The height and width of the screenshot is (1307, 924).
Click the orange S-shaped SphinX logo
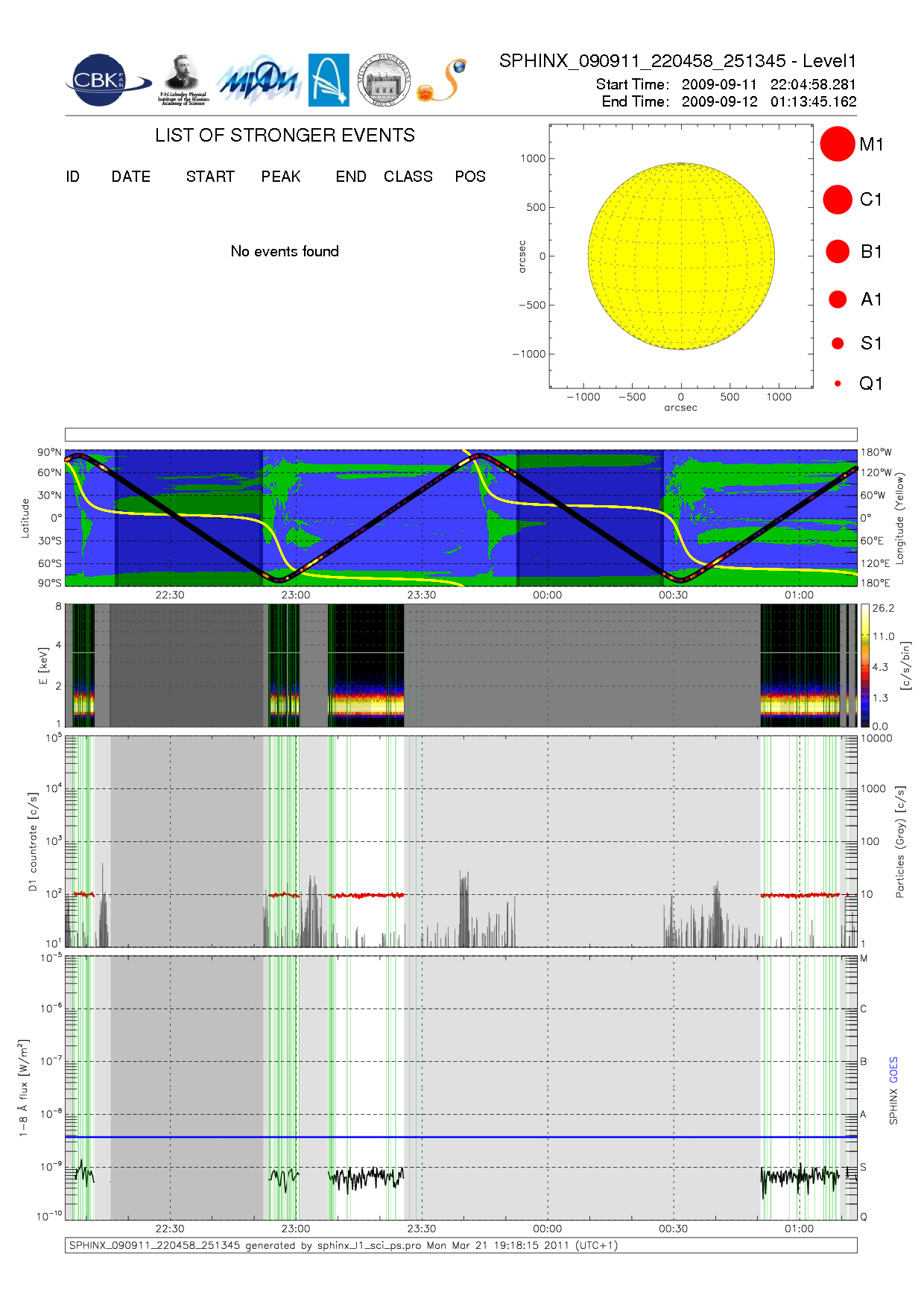coord(443,80)
